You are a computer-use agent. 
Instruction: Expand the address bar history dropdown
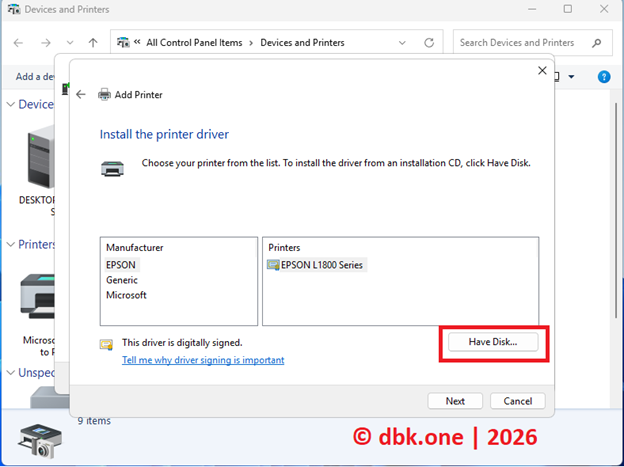pyautogui.click(x=403, y=43)
